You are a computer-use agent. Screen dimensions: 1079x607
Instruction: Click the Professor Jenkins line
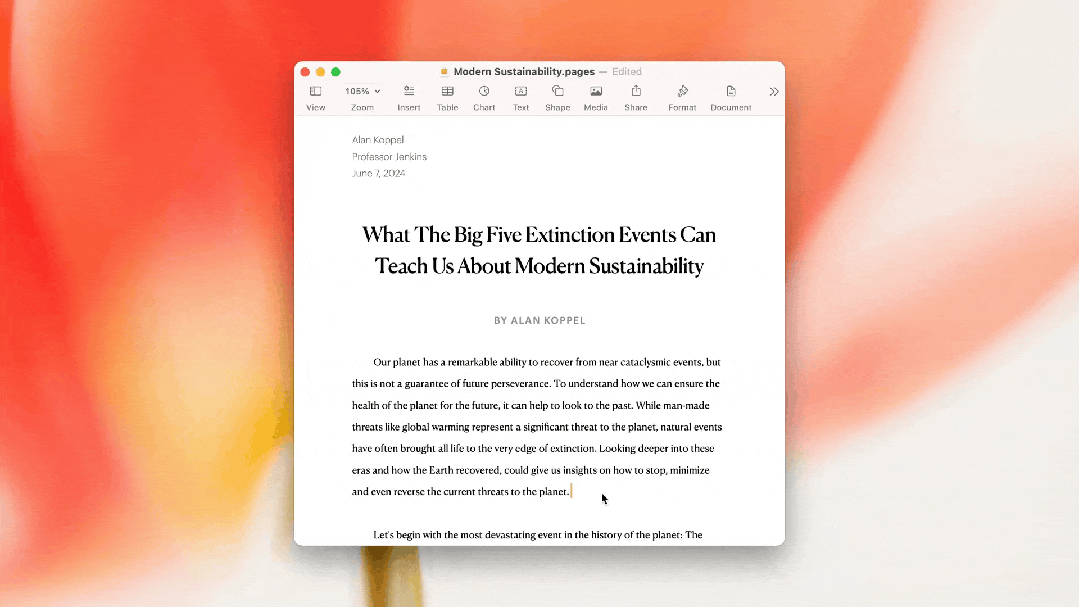click(389, 157)
